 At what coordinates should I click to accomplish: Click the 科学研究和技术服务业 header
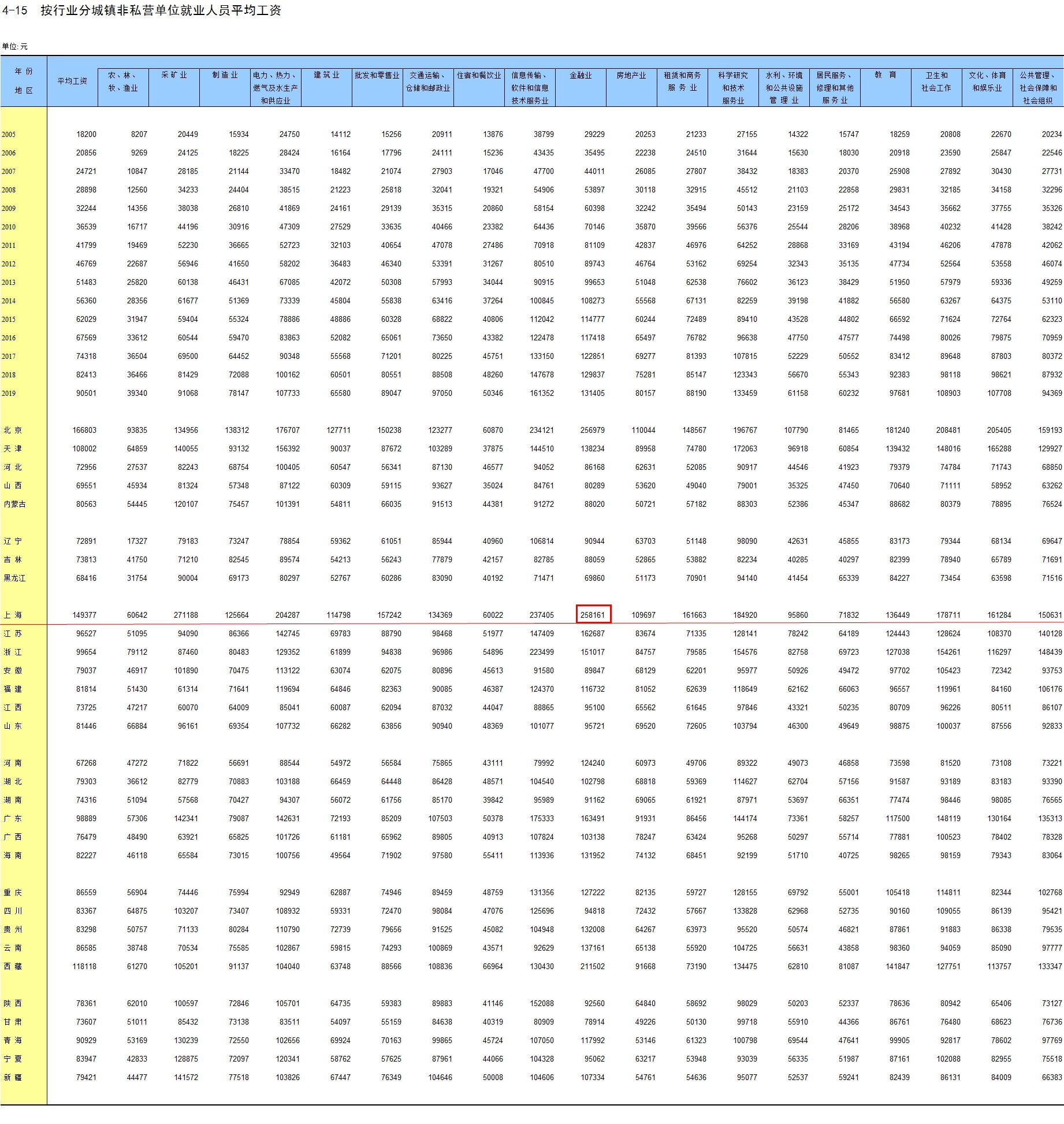click(x=733, y=88)
